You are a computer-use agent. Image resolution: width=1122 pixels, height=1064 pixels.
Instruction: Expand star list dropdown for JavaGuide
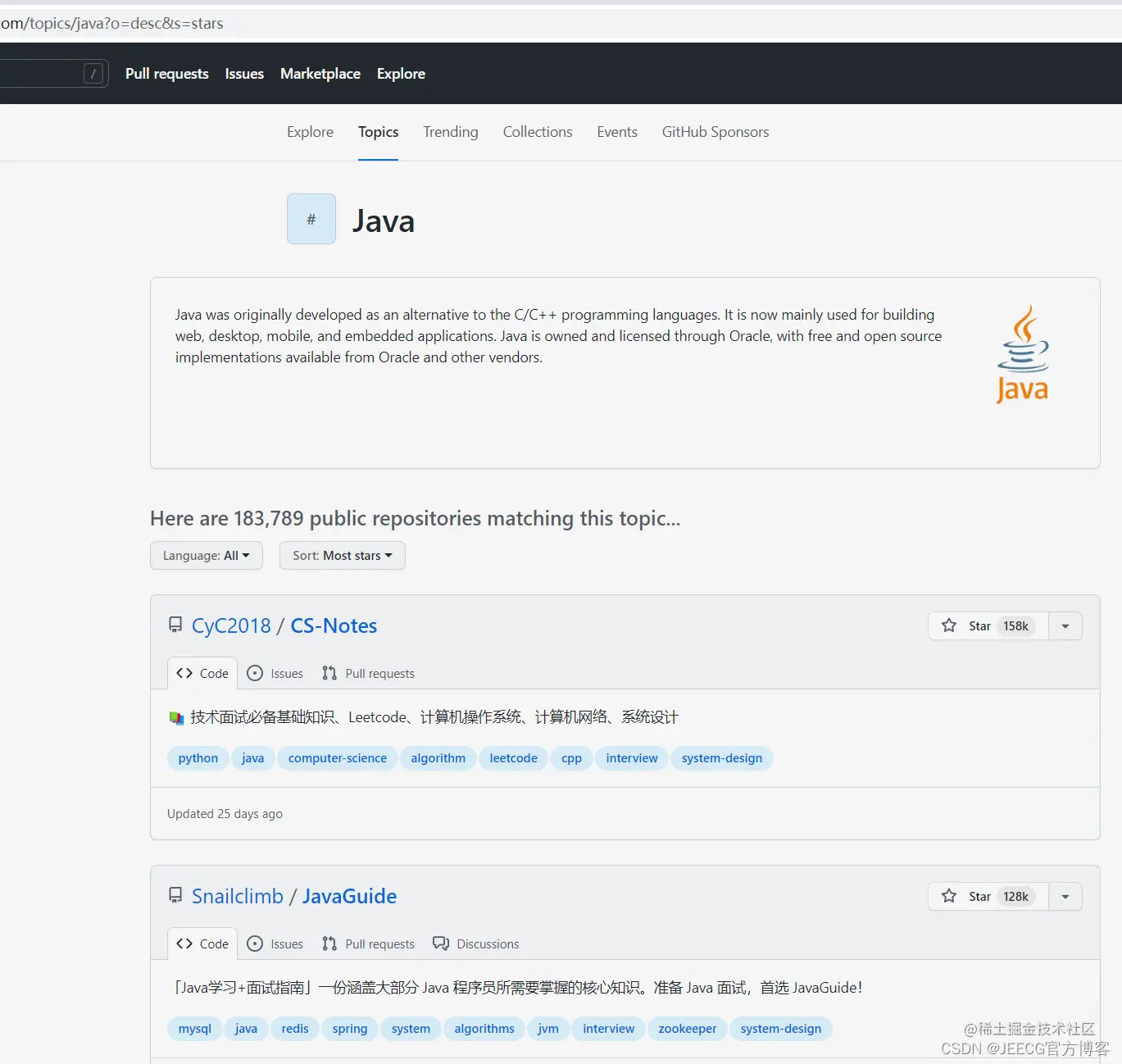tap(1065, 897)
